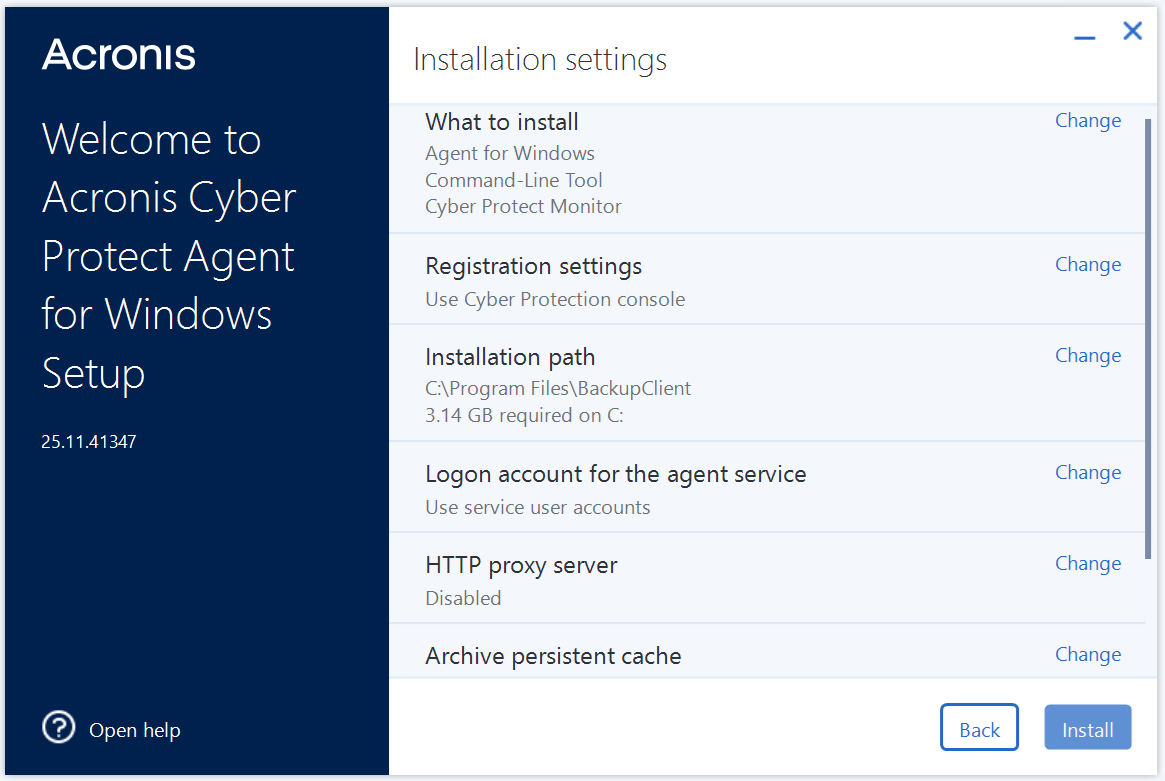Change the Archive persistent cache setting
The image size is (1165, 781).
click(x=1087, y=655)
